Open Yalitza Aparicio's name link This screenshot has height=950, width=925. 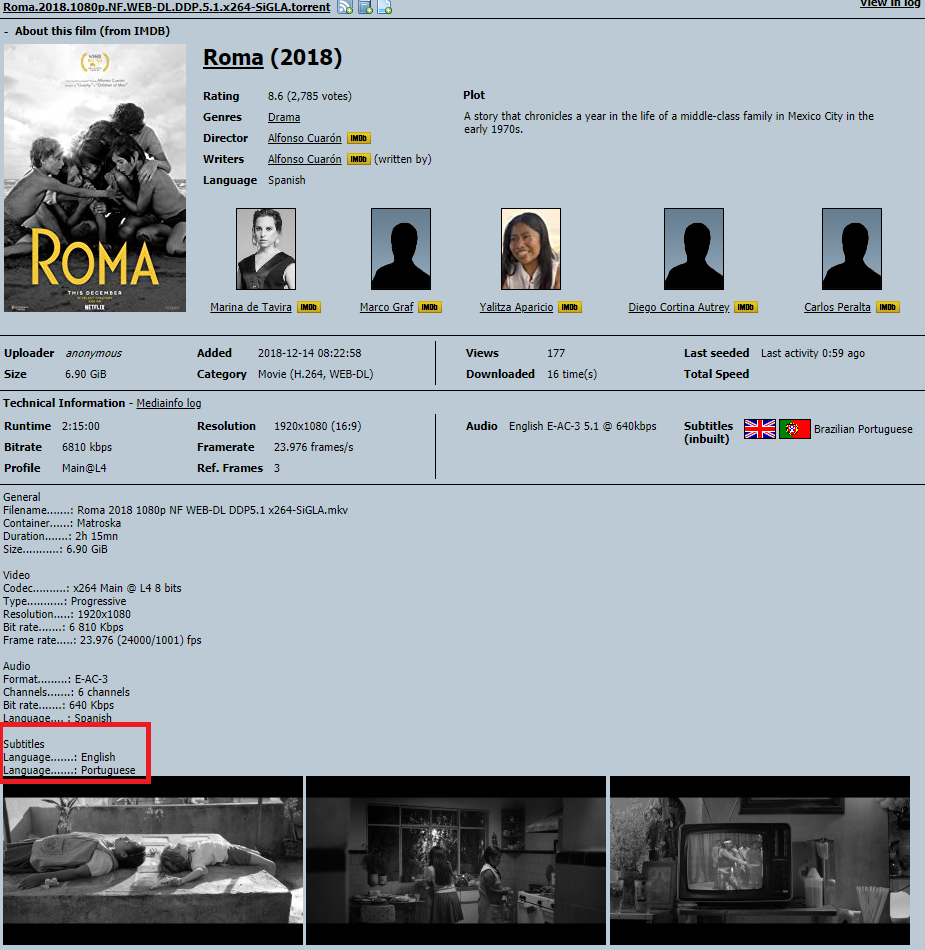click(x=516, y=307)
